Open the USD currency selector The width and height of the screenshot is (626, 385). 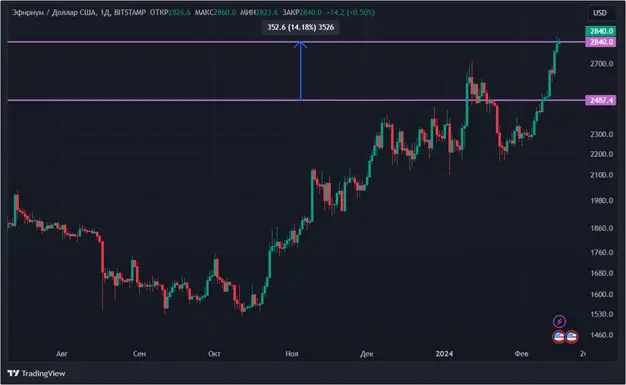click(599, 13)
